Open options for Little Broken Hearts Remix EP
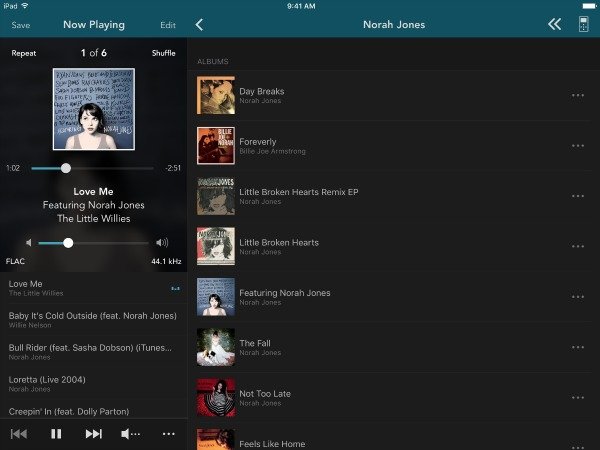The height and width of the screenshot is (450, 600). point(578,196)
